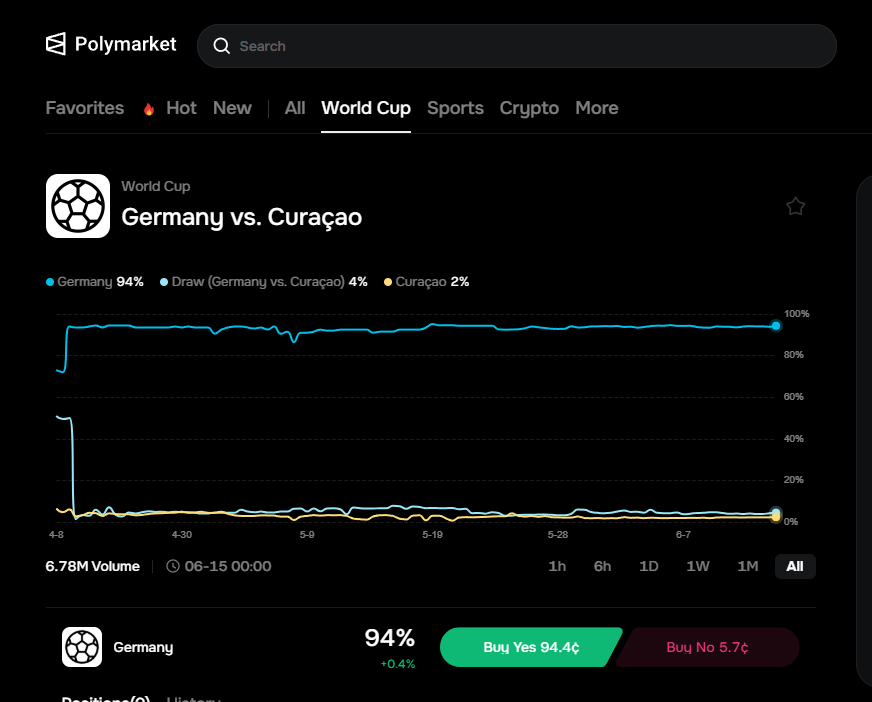Select the World Cup tab
The width and height of the screenshot is (872, 702).
pyautogui.click(x=366, y=108)
